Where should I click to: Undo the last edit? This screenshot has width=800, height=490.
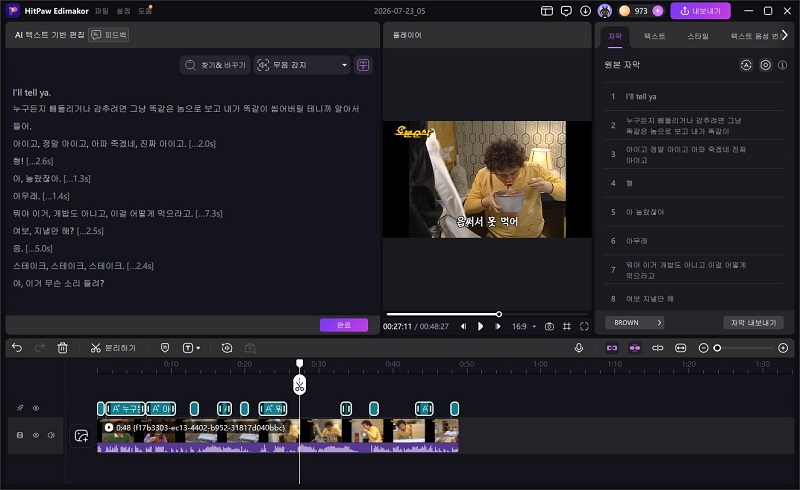coord(17,348)
